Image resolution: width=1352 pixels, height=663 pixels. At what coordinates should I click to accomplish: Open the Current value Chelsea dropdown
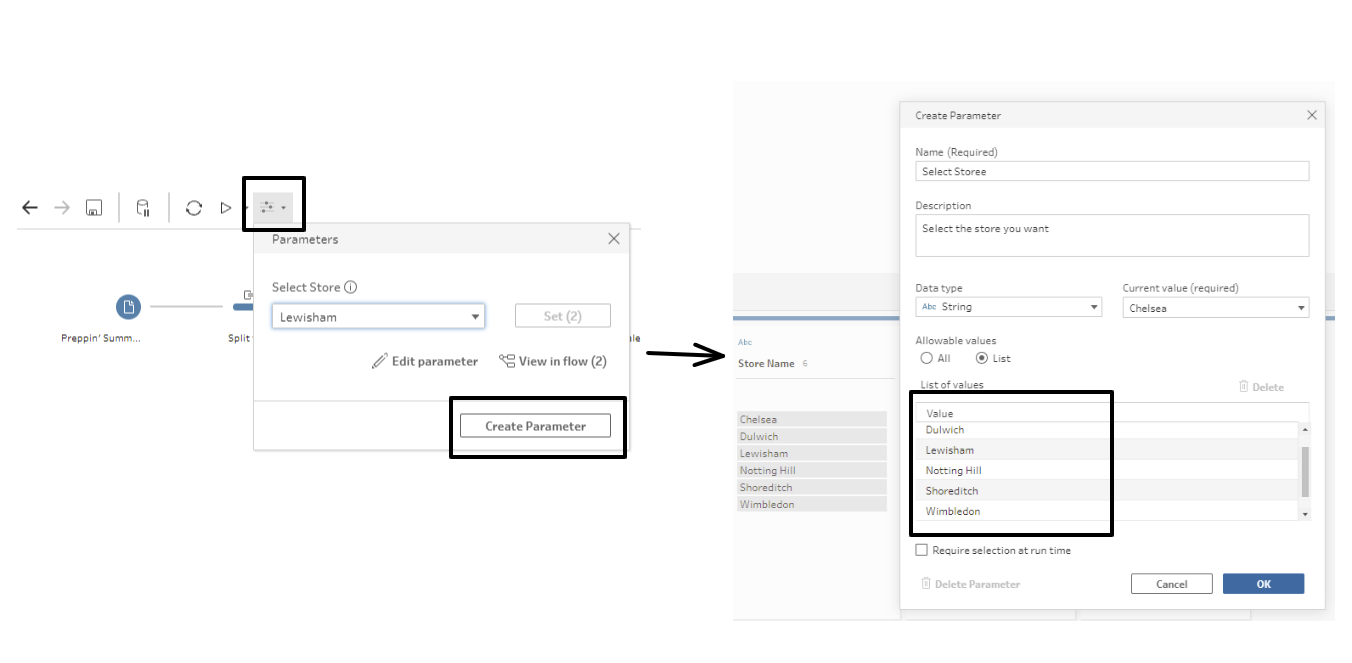pyautogui.click(x=1215, y=308)
